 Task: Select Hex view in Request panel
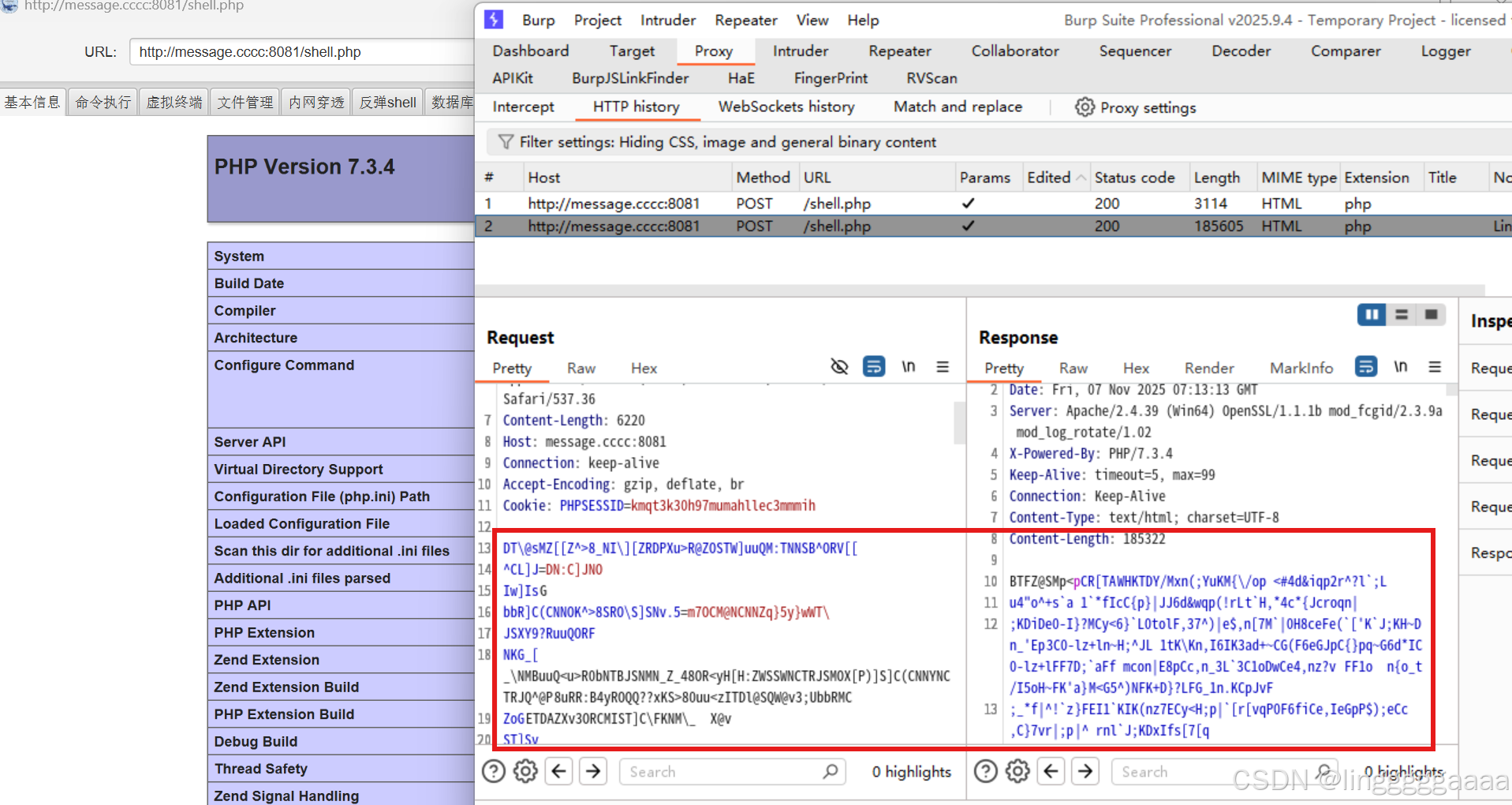[644, 369]
